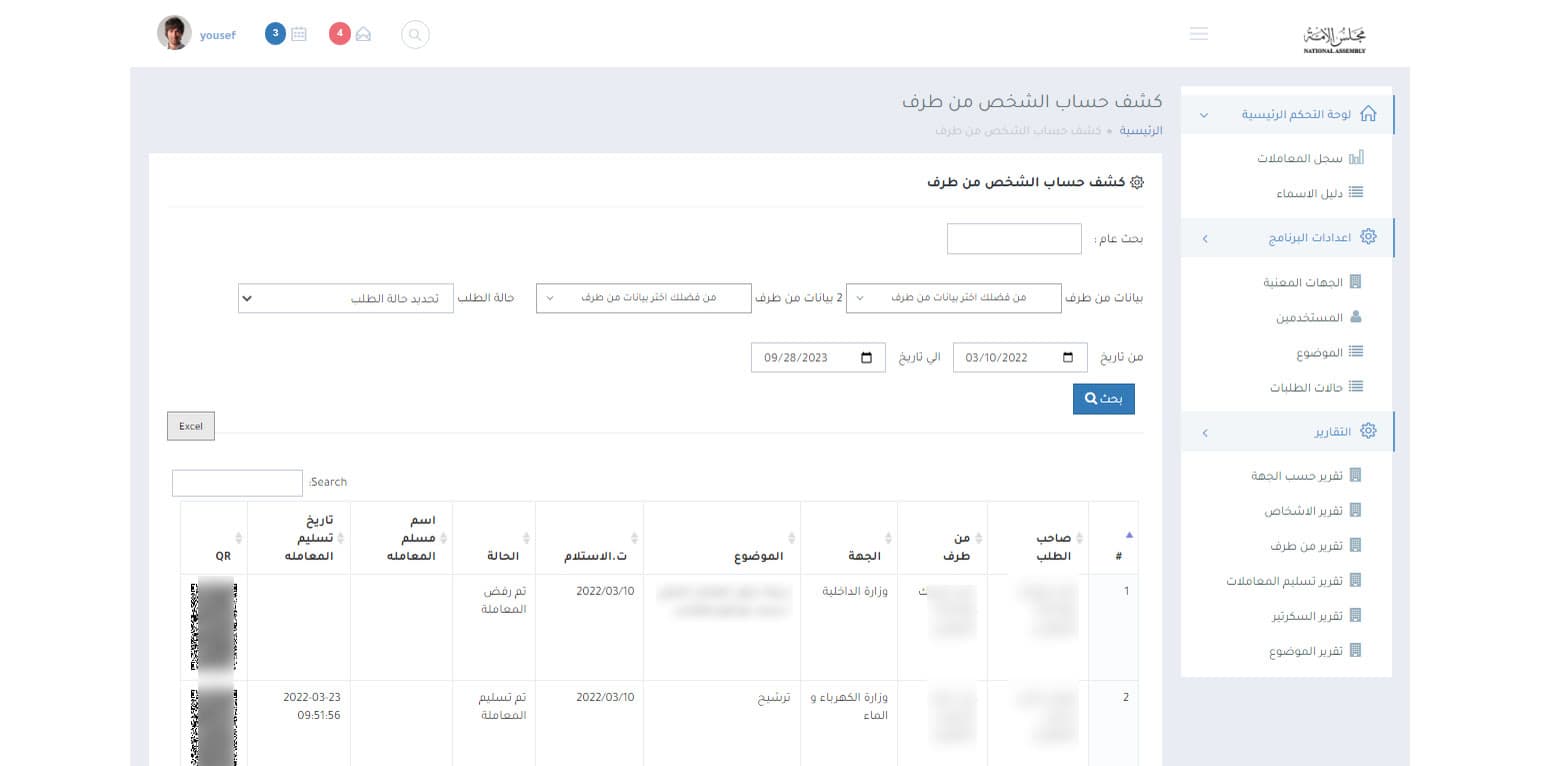Open calendar picker in the الي تاريخ field
Screen dimensions: 1568x766
866,358
